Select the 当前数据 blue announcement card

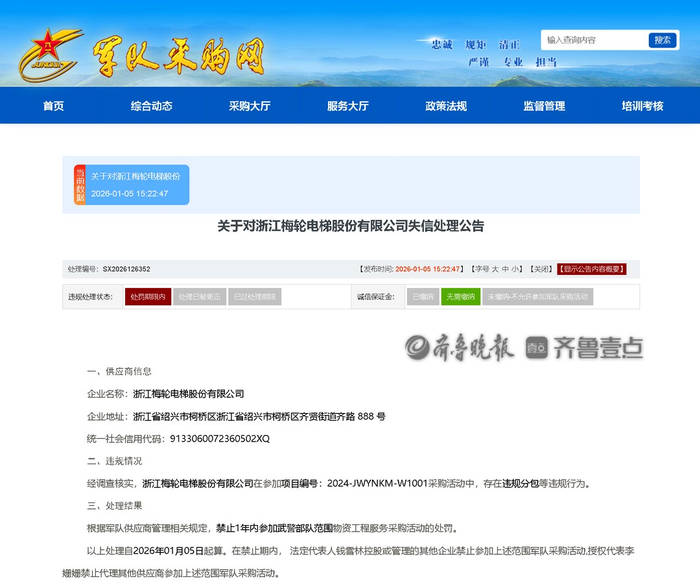[x=132, y=185]
